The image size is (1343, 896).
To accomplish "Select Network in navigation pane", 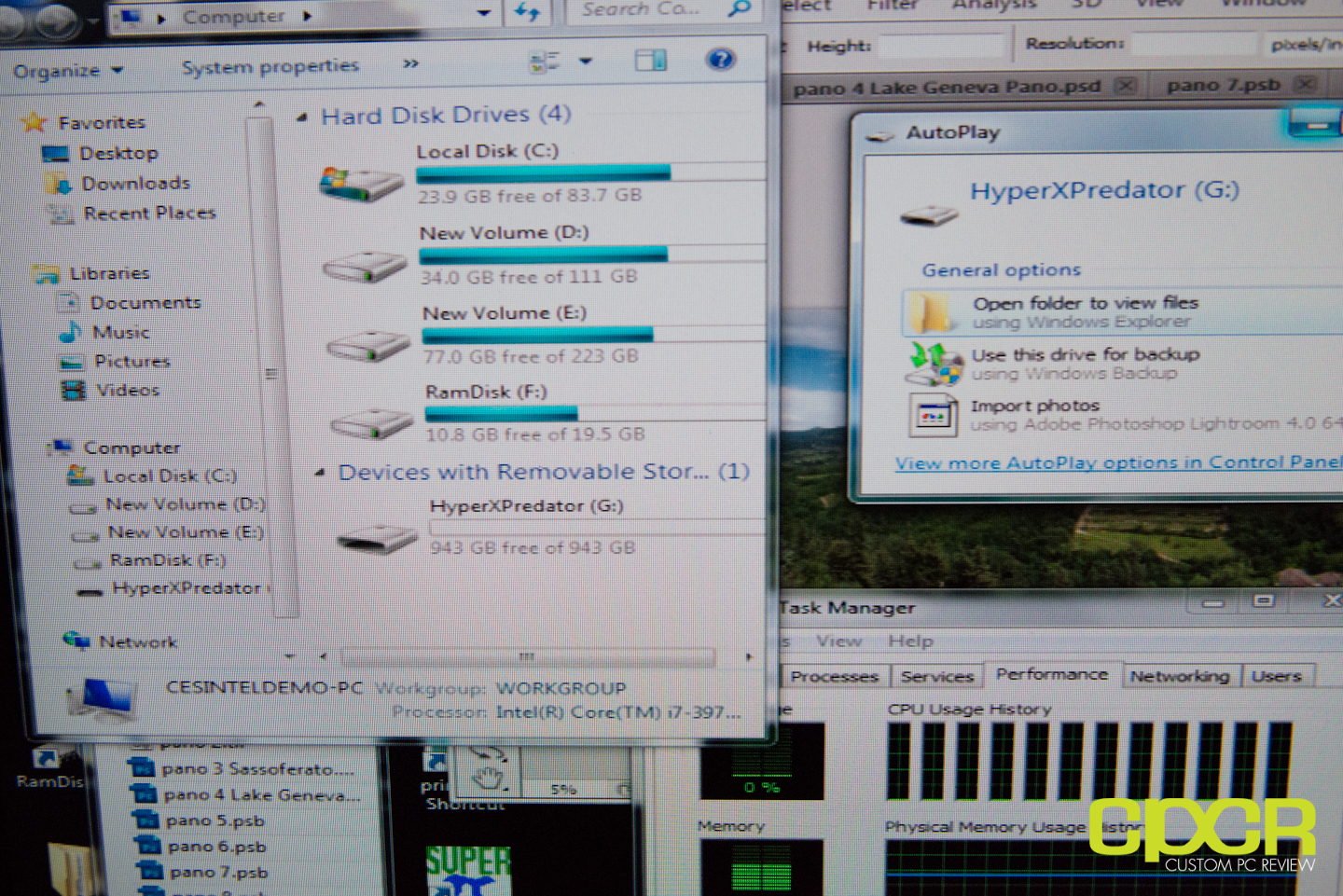I will (137, 641).
